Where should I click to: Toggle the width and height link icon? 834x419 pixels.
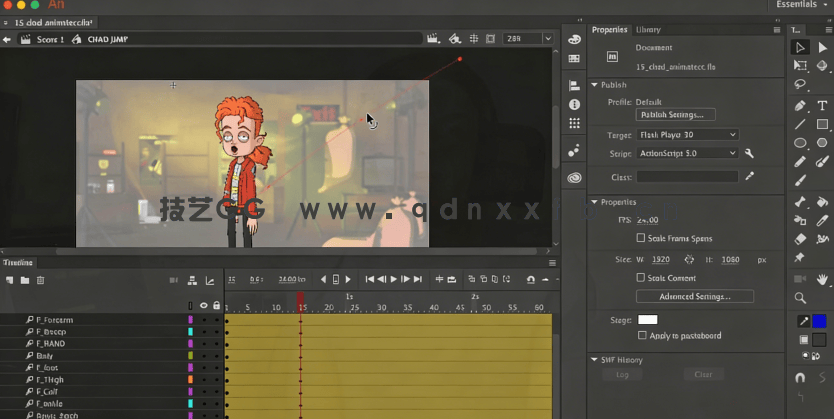[x=689, y=259]
